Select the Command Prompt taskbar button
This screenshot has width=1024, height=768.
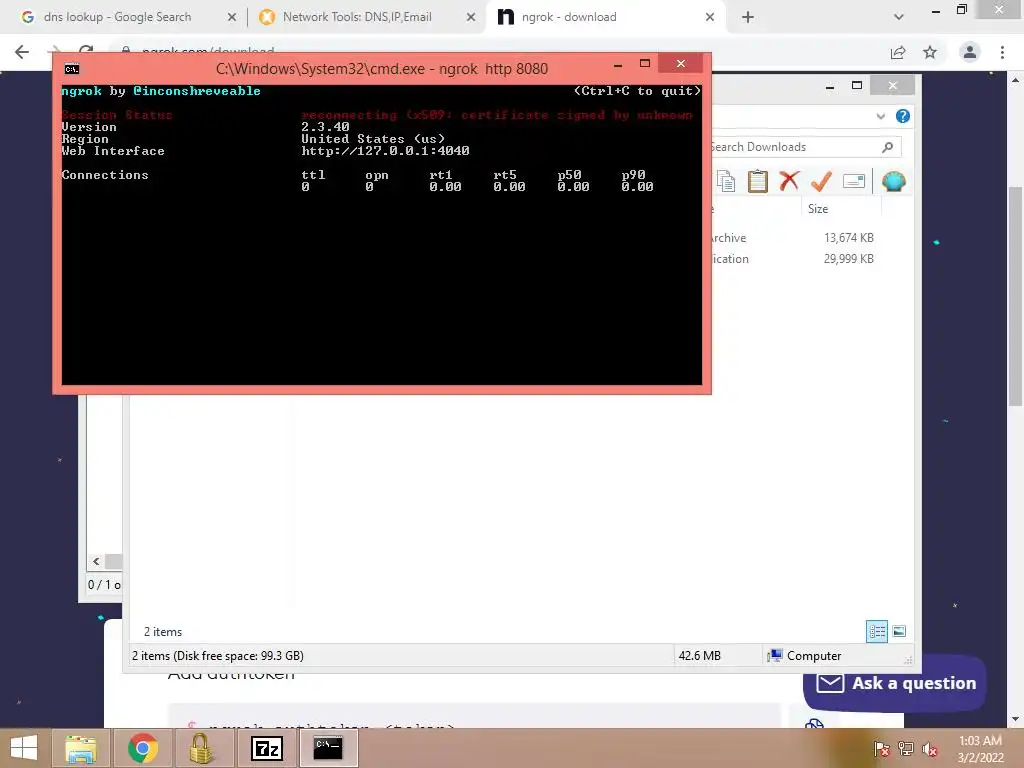pos(328,748)
